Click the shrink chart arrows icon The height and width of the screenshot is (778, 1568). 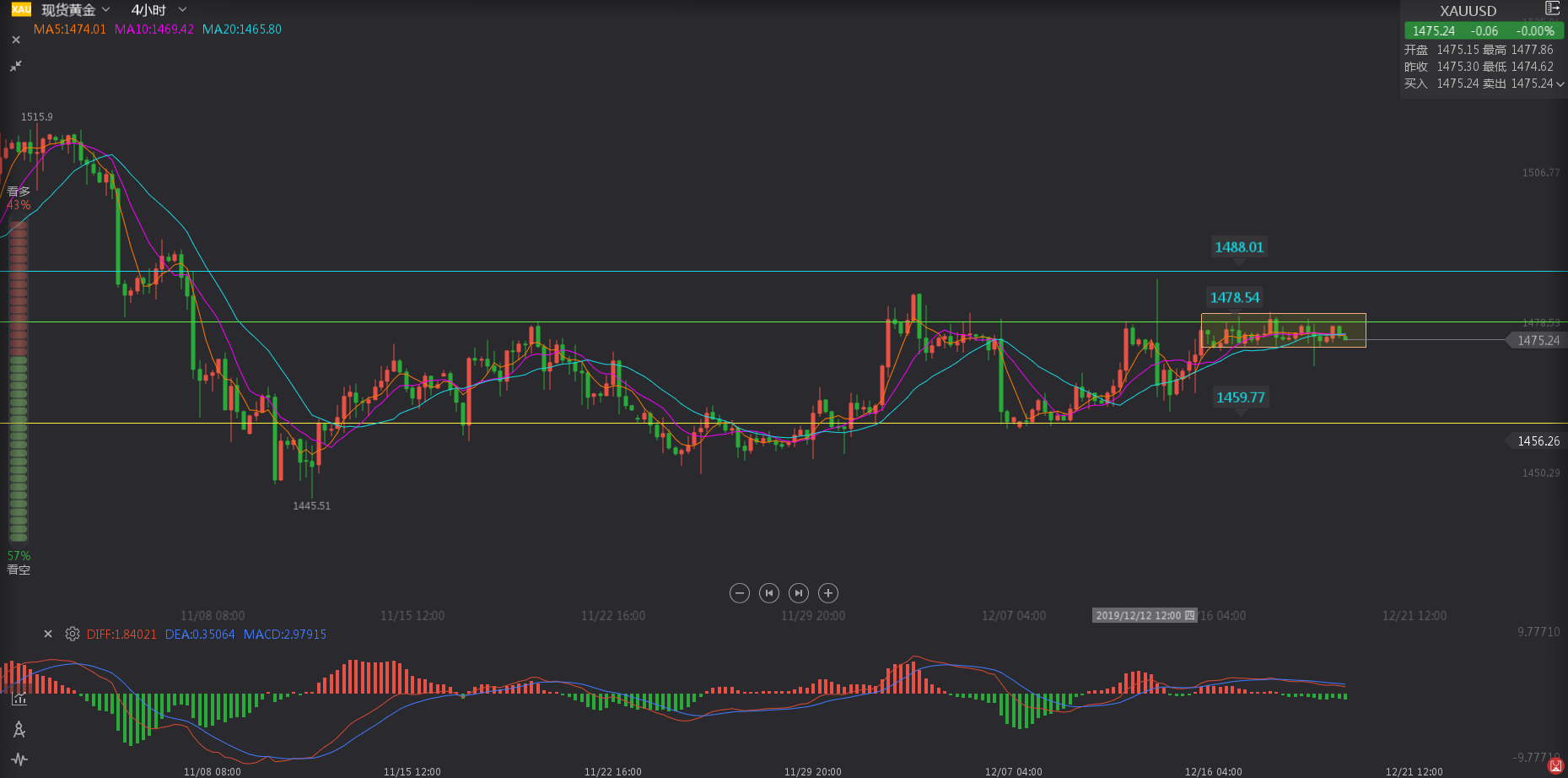16,66
